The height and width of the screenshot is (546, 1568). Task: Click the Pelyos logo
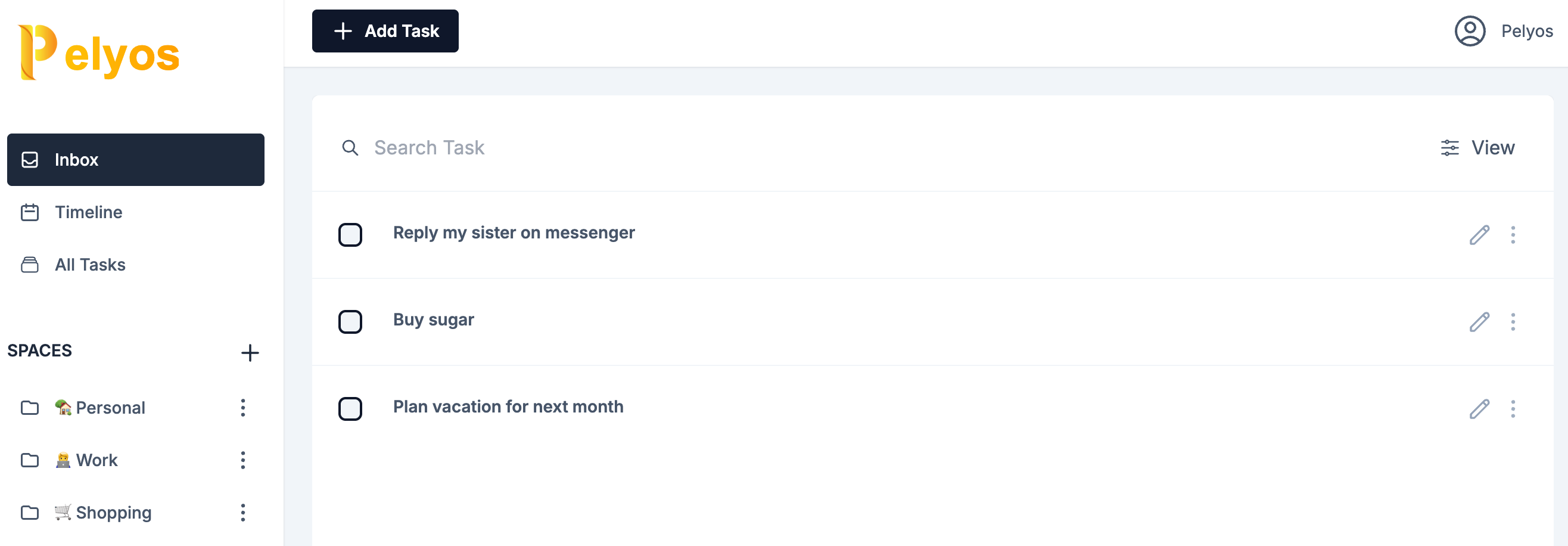(x=99, y=52)
